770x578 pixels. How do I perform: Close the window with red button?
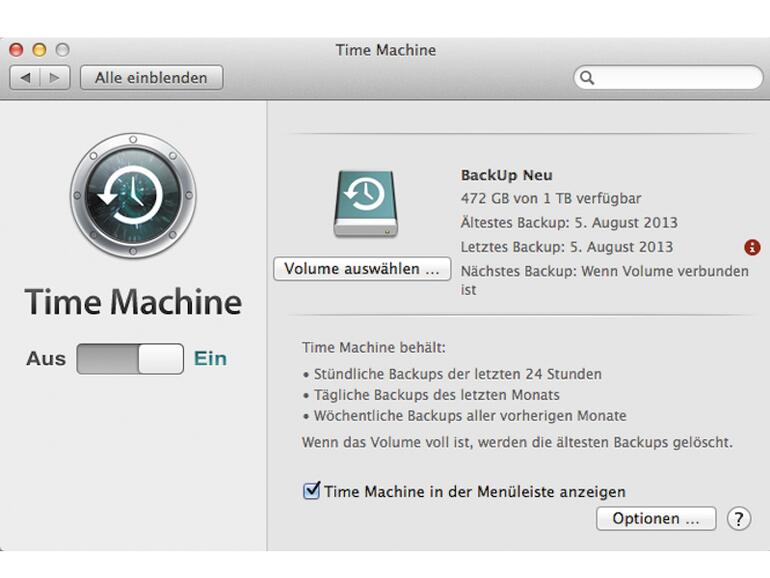[16, 50]
